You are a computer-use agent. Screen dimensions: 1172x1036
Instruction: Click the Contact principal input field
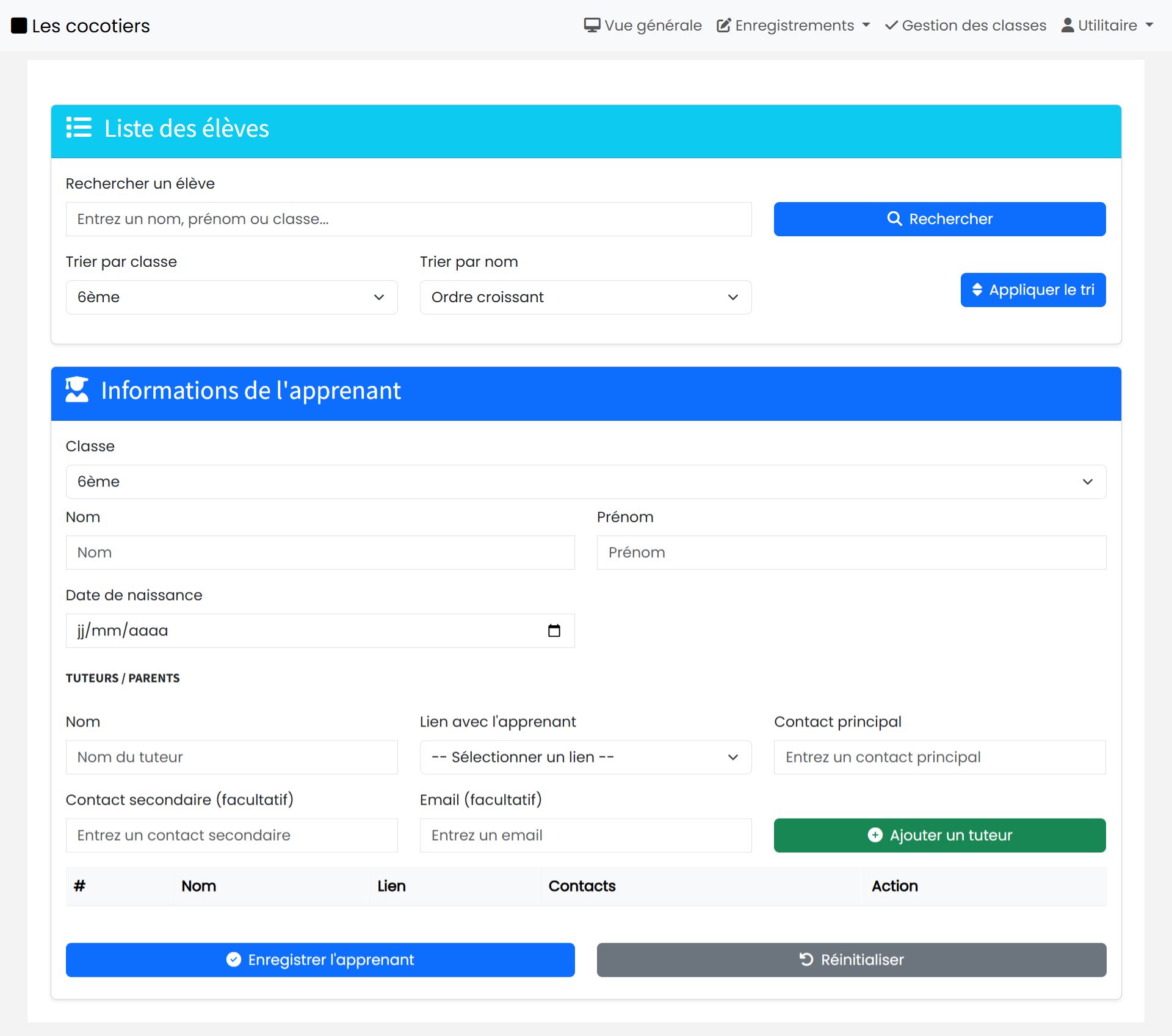(x=939, y=757)
